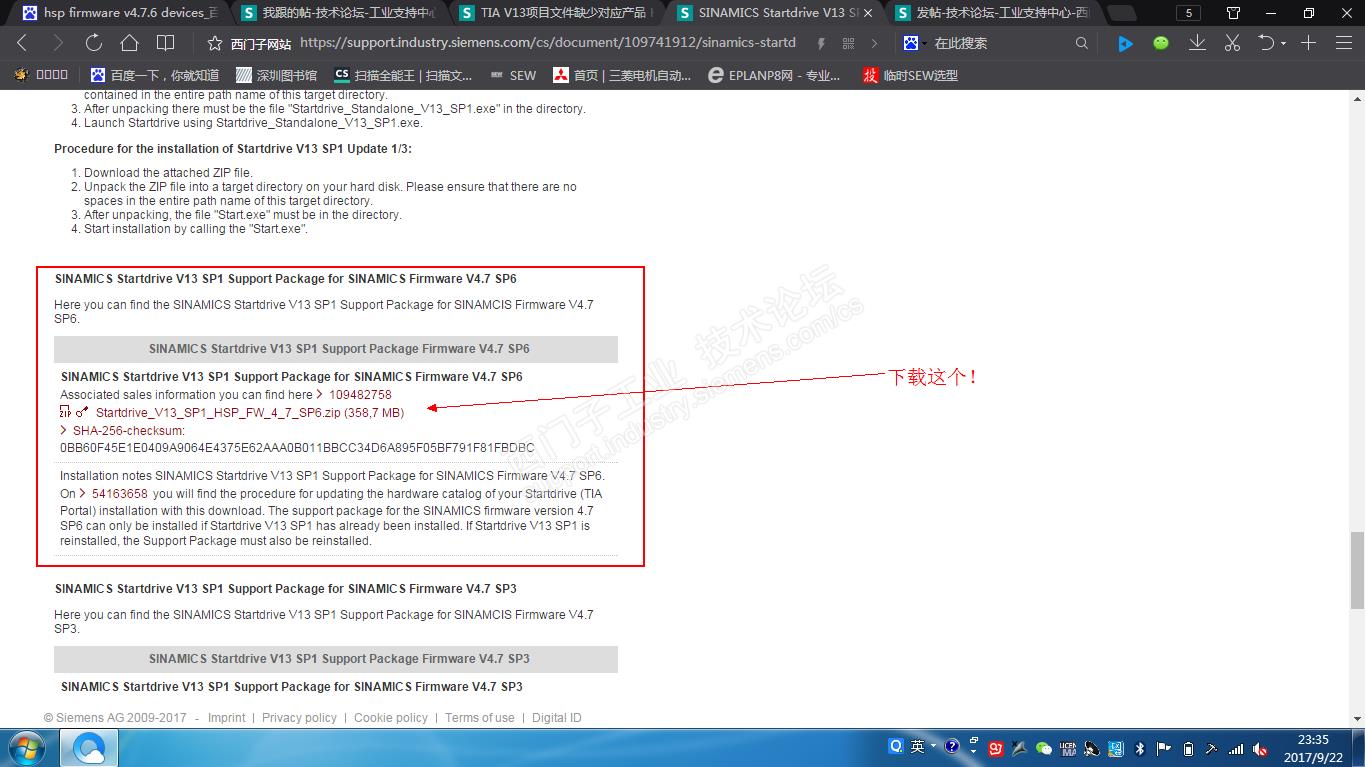The width and height of the screenshot is (1365, 767).
Task: Click the WeChat tray icon
Action: tap(1044, 748)
